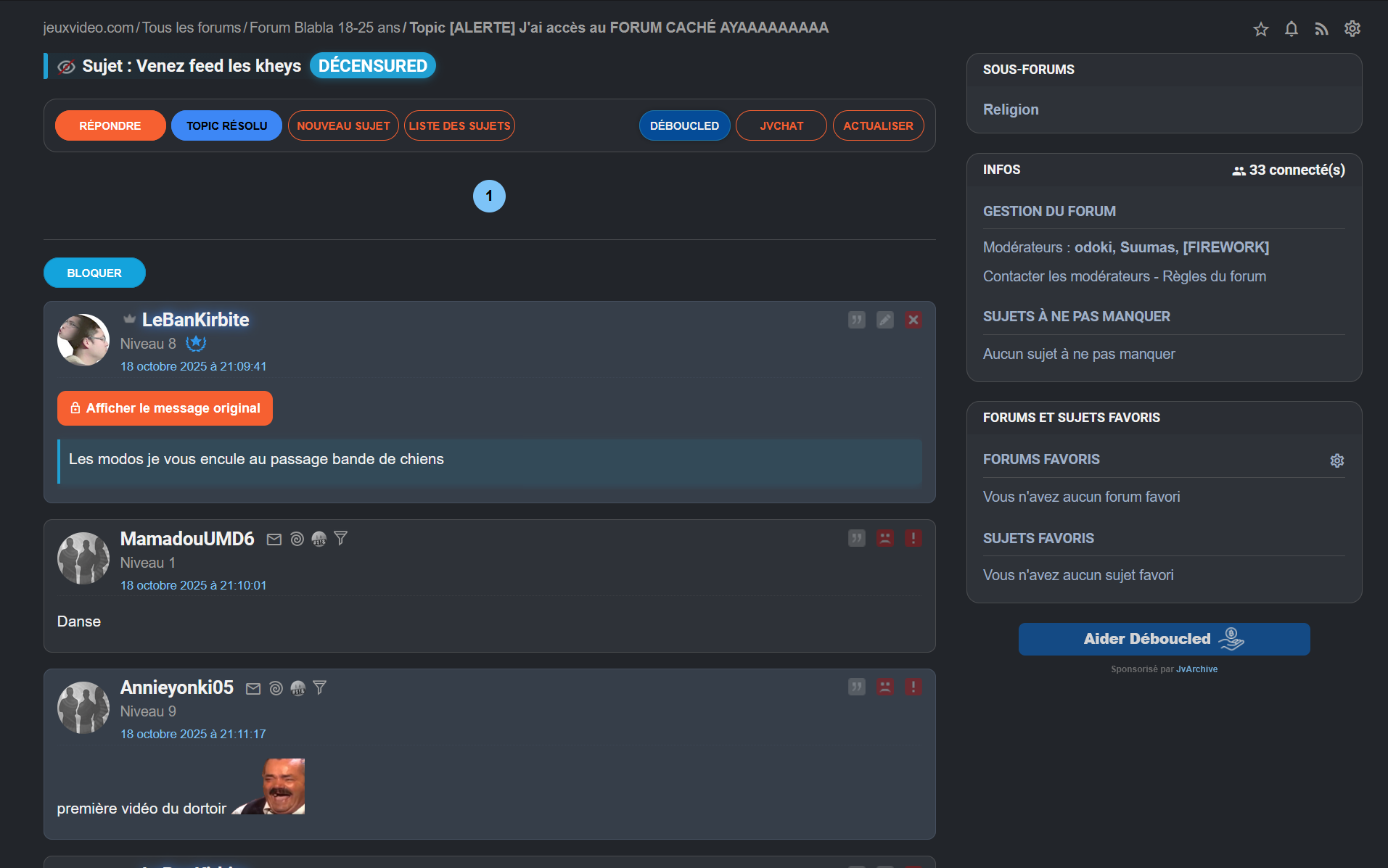Viewport: 1388px width, 868px height.
Task: Click the round badge icon beside MamadouUMD6
Action: click(319, 539)
